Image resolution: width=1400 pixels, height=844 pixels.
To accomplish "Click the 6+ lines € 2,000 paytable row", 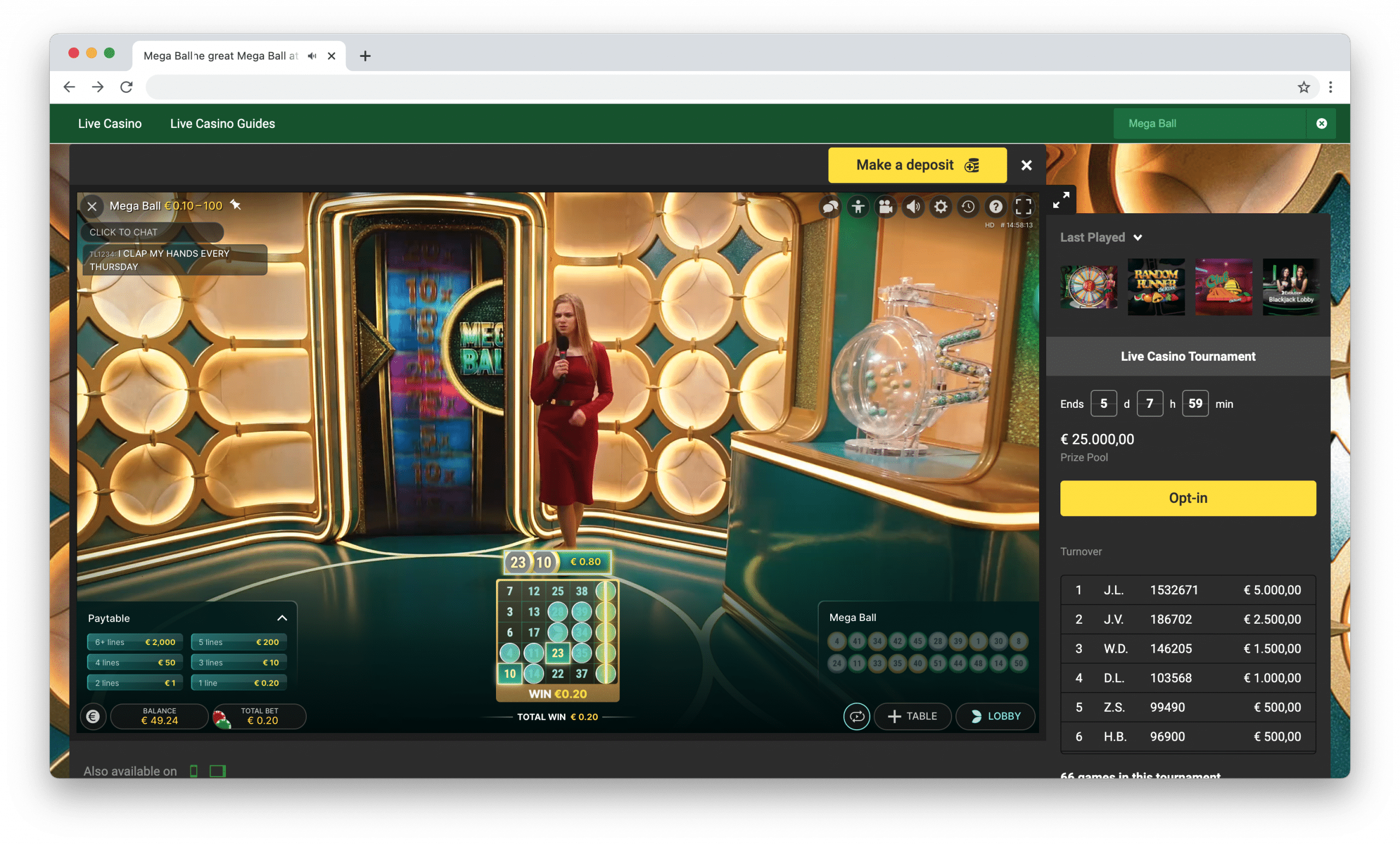I will pos(135,642).
